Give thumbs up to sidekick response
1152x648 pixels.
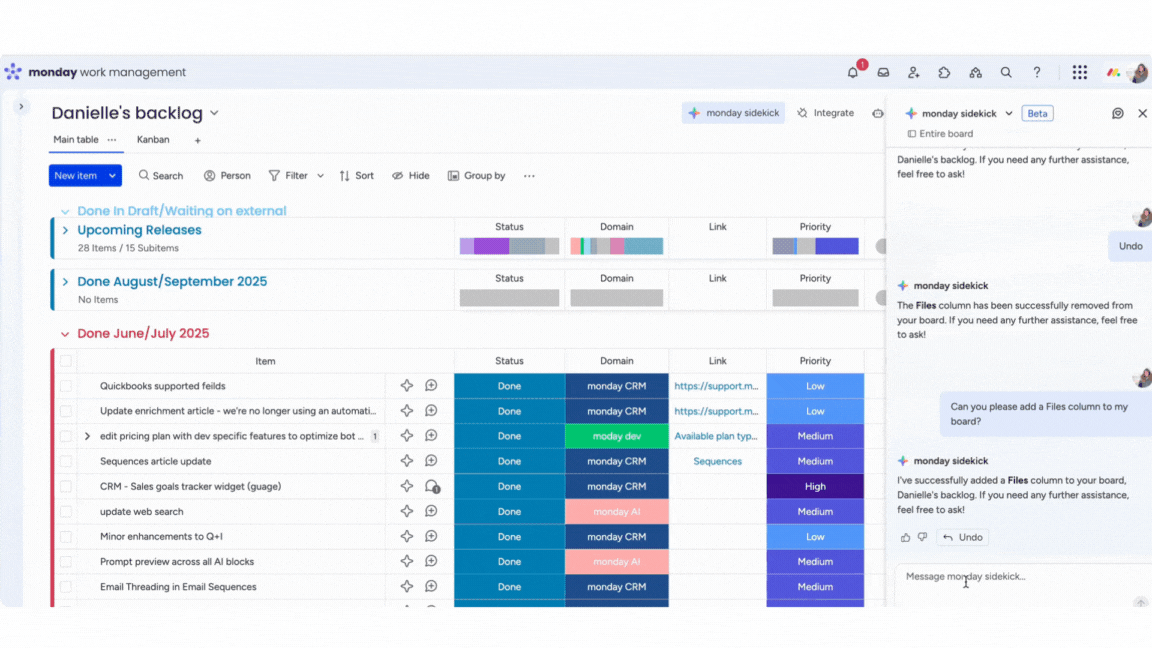click(x=905, y=538)
